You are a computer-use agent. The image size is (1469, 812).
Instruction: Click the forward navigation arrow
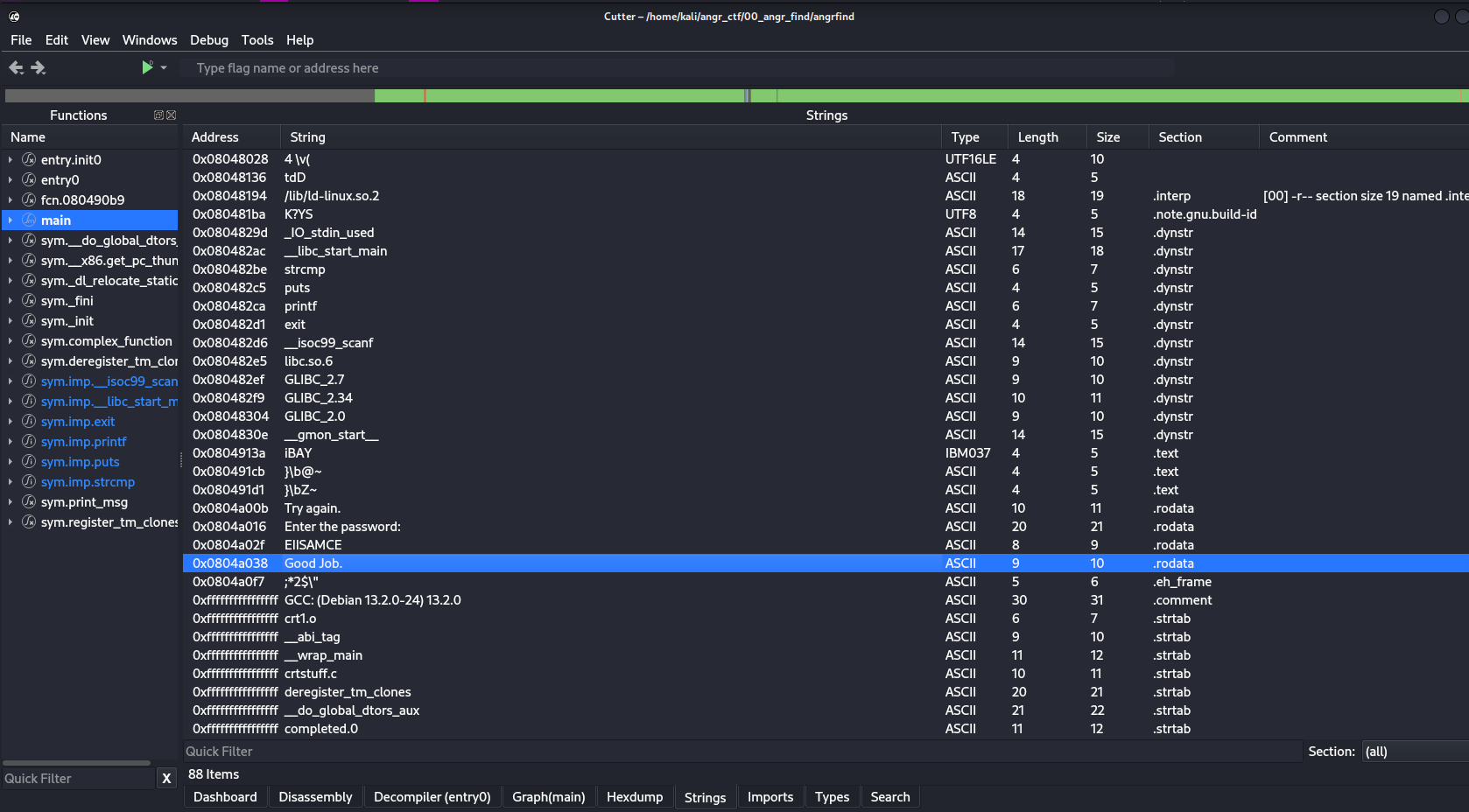(x=39, y=67)
